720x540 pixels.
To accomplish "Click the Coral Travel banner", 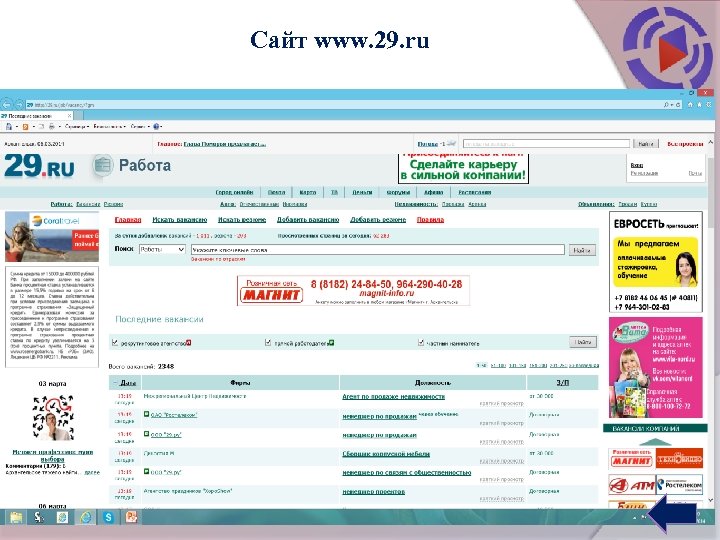I will pyautogui.click(x=52, y=236).
